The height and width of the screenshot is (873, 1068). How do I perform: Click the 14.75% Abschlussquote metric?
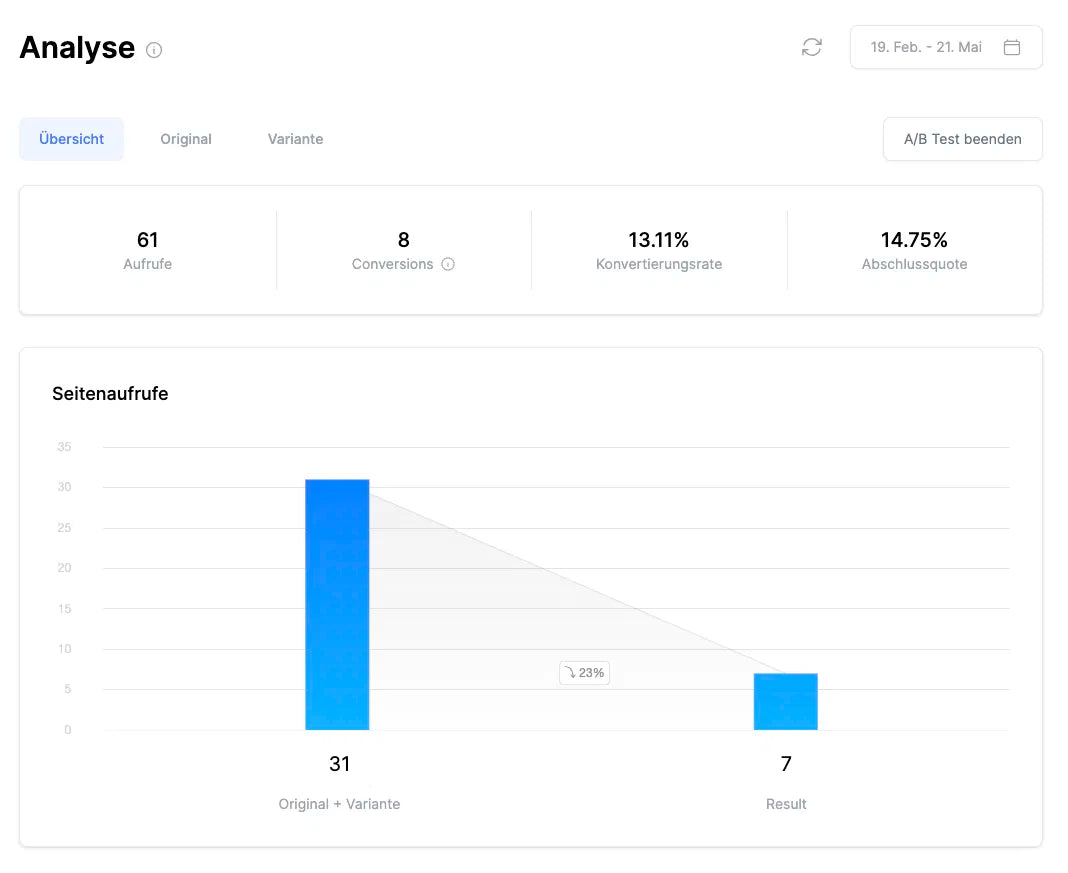coord(914,240)
